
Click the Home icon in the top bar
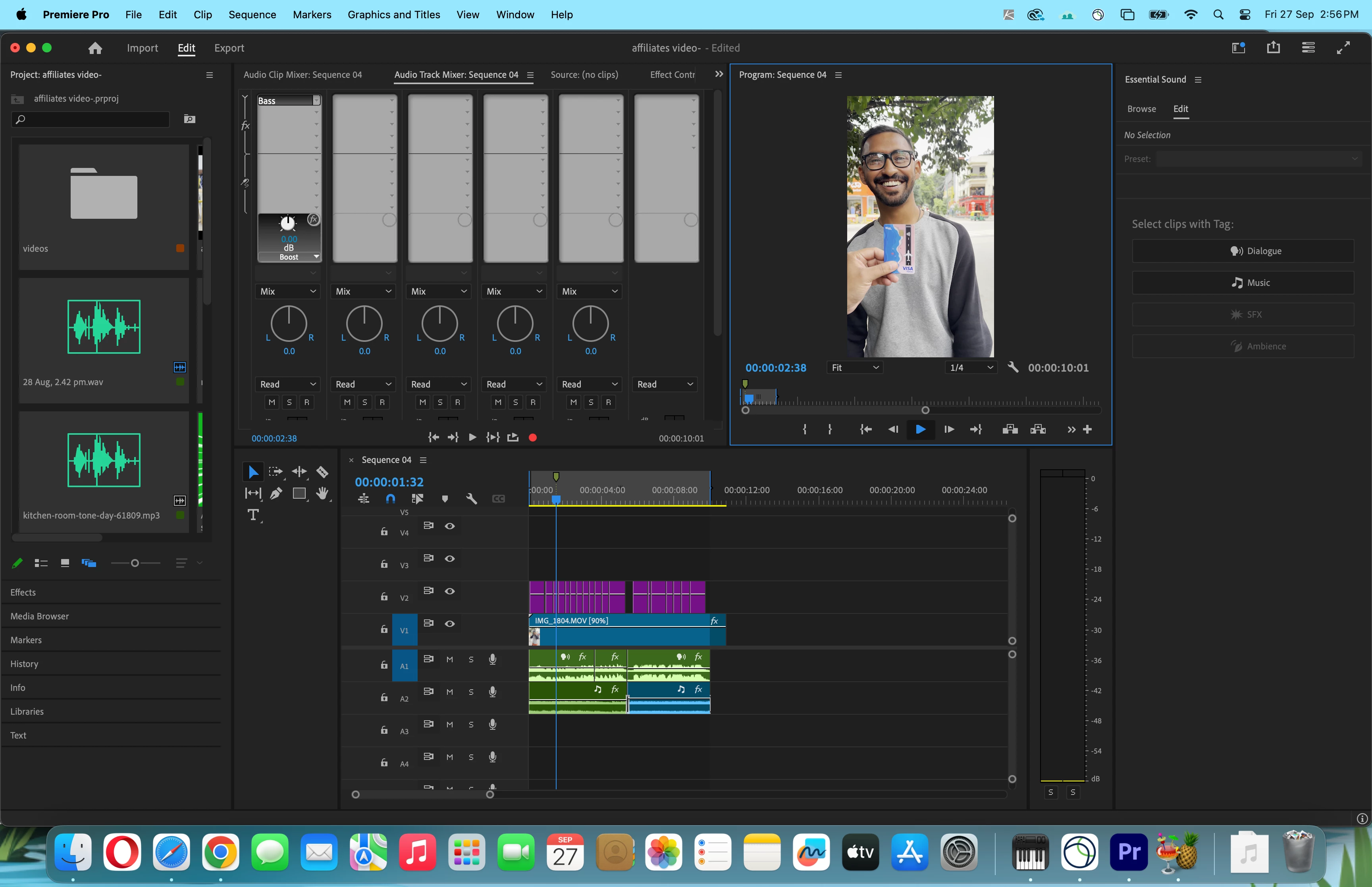(x=95, y=48)
